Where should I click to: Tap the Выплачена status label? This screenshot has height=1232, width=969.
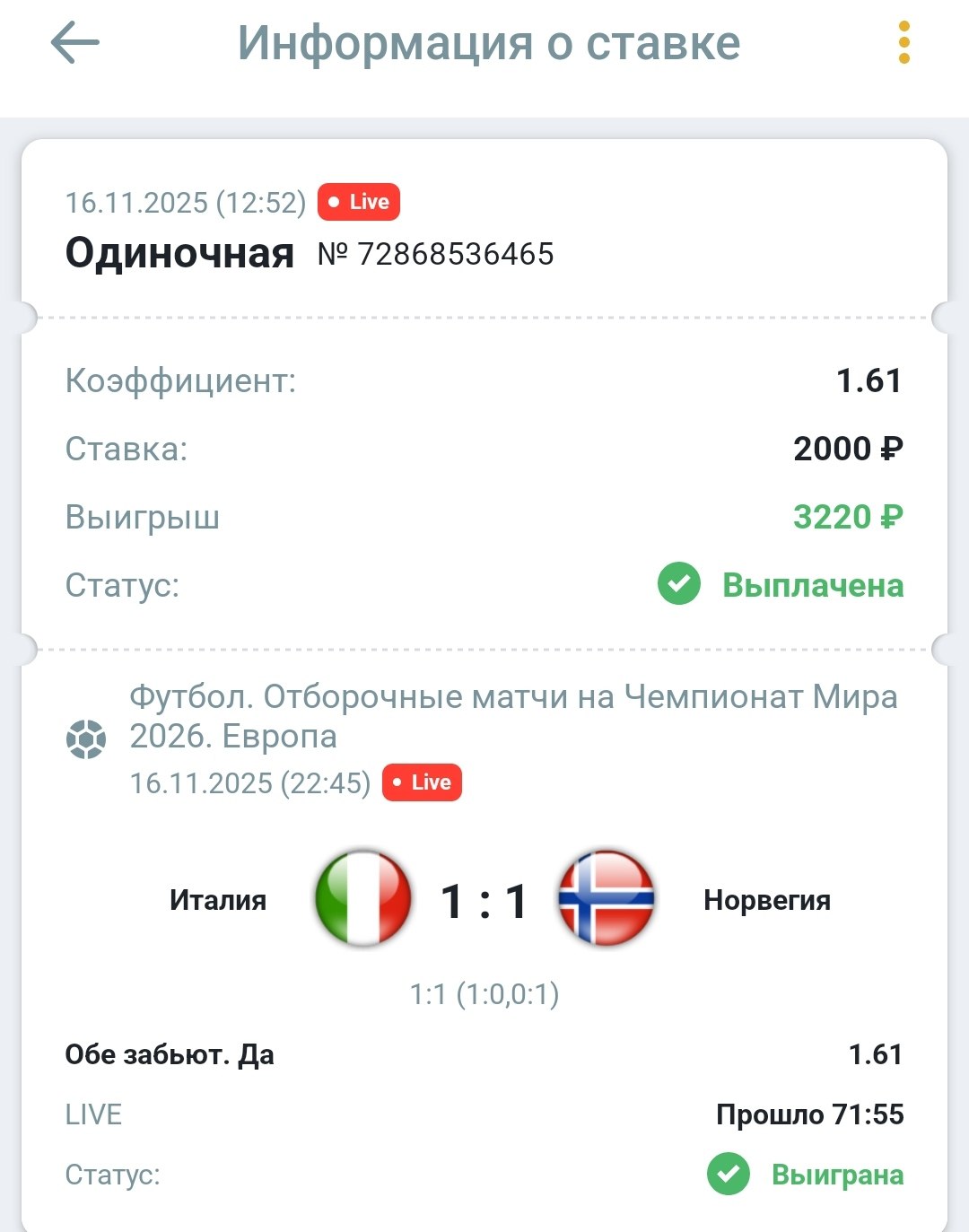pyautogui.click(x=813, y=586)
